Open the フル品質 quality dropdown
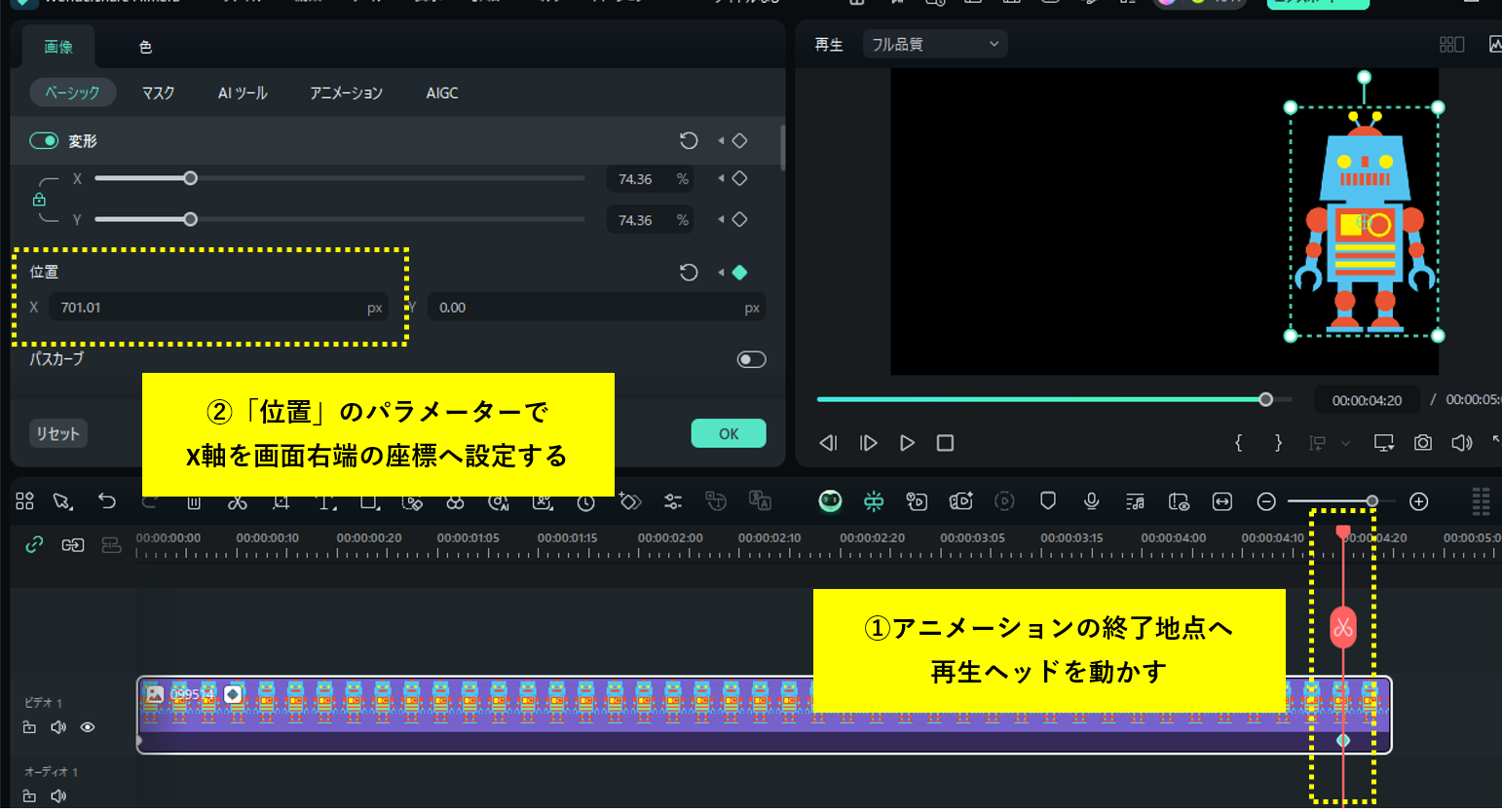1502x812 pixels. 934,44
